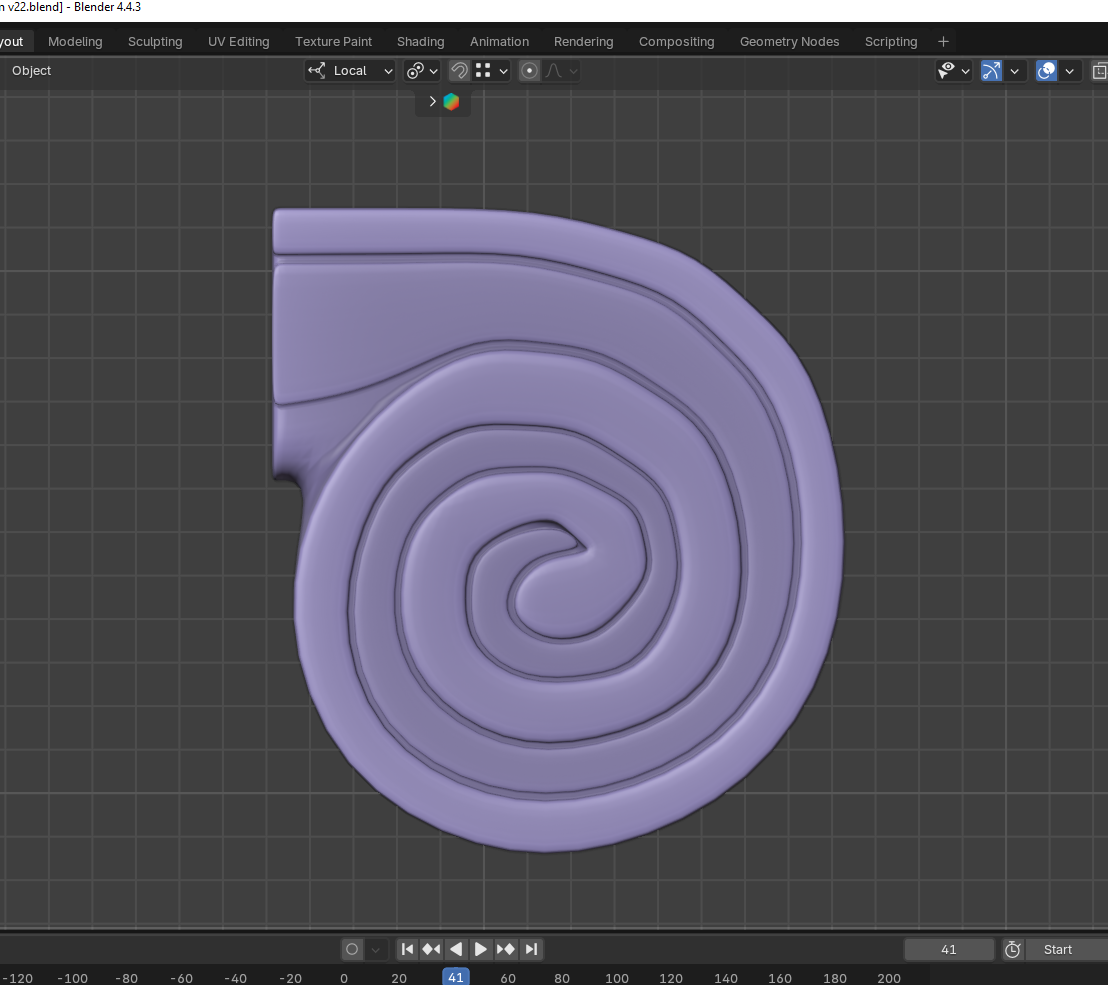Jump to previous keyframe
Viewport: 1108px width, 985px height.
click(431, 949)
